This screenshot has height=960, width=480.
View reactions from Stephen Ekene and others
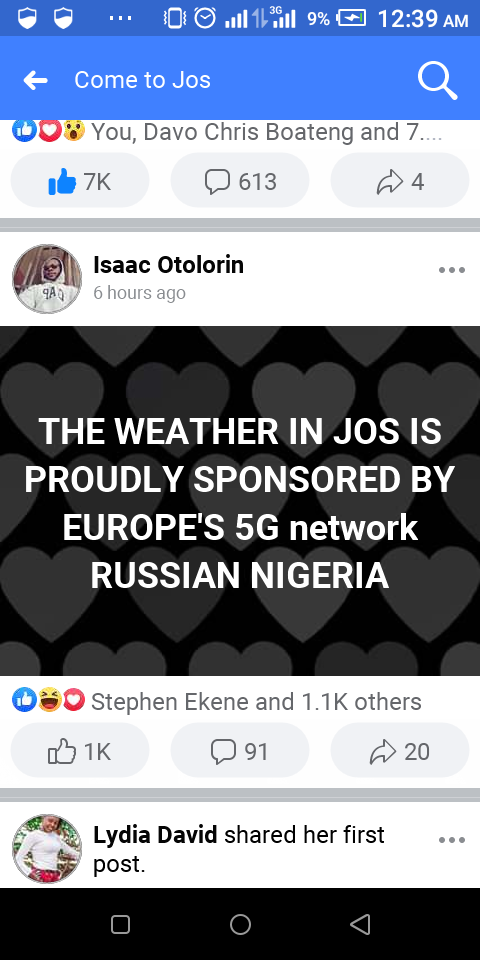(x=217, y=702)
